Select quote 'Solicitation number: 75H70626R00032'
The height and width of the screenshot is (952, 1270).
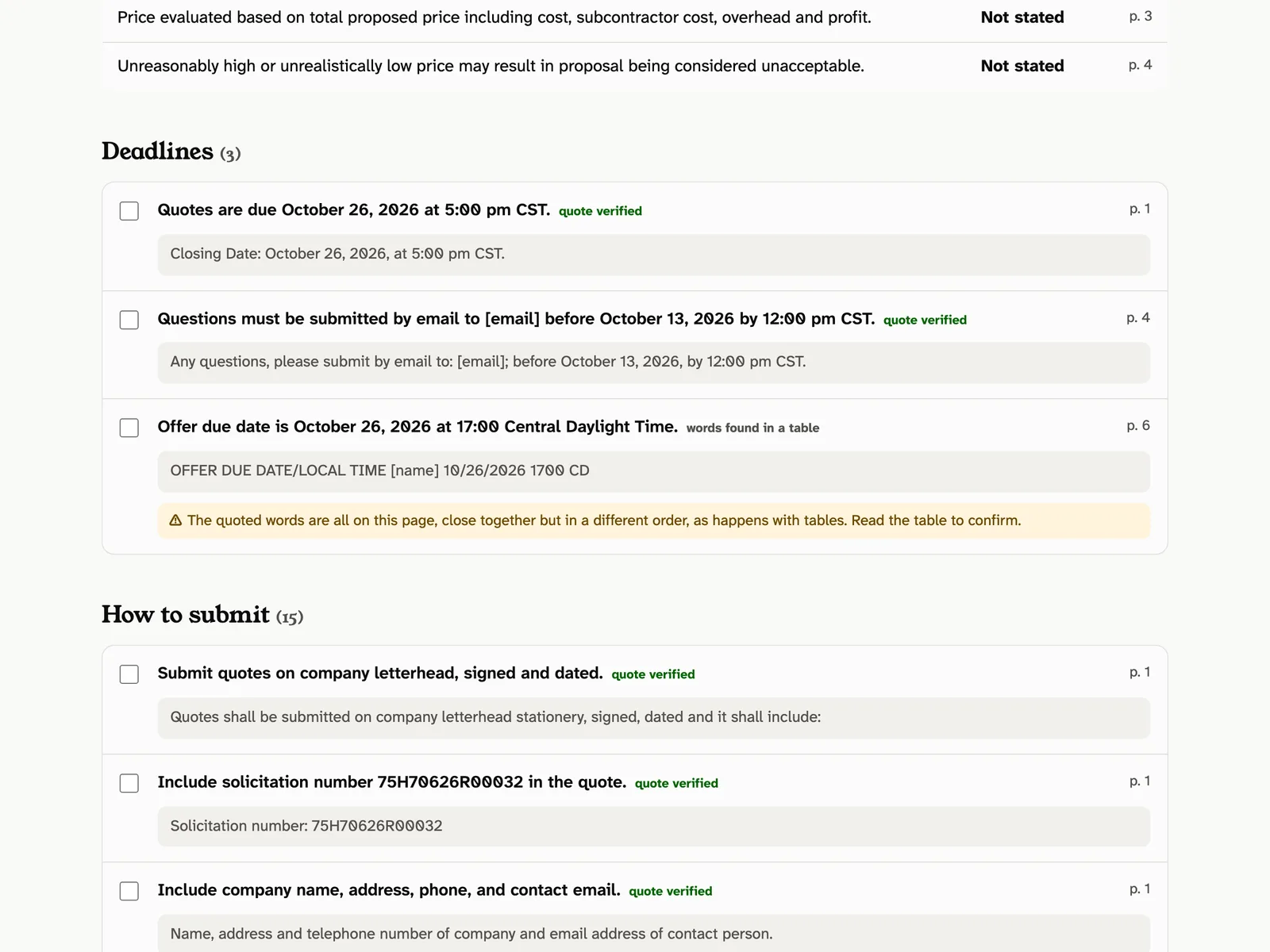[x=654, y=826]
